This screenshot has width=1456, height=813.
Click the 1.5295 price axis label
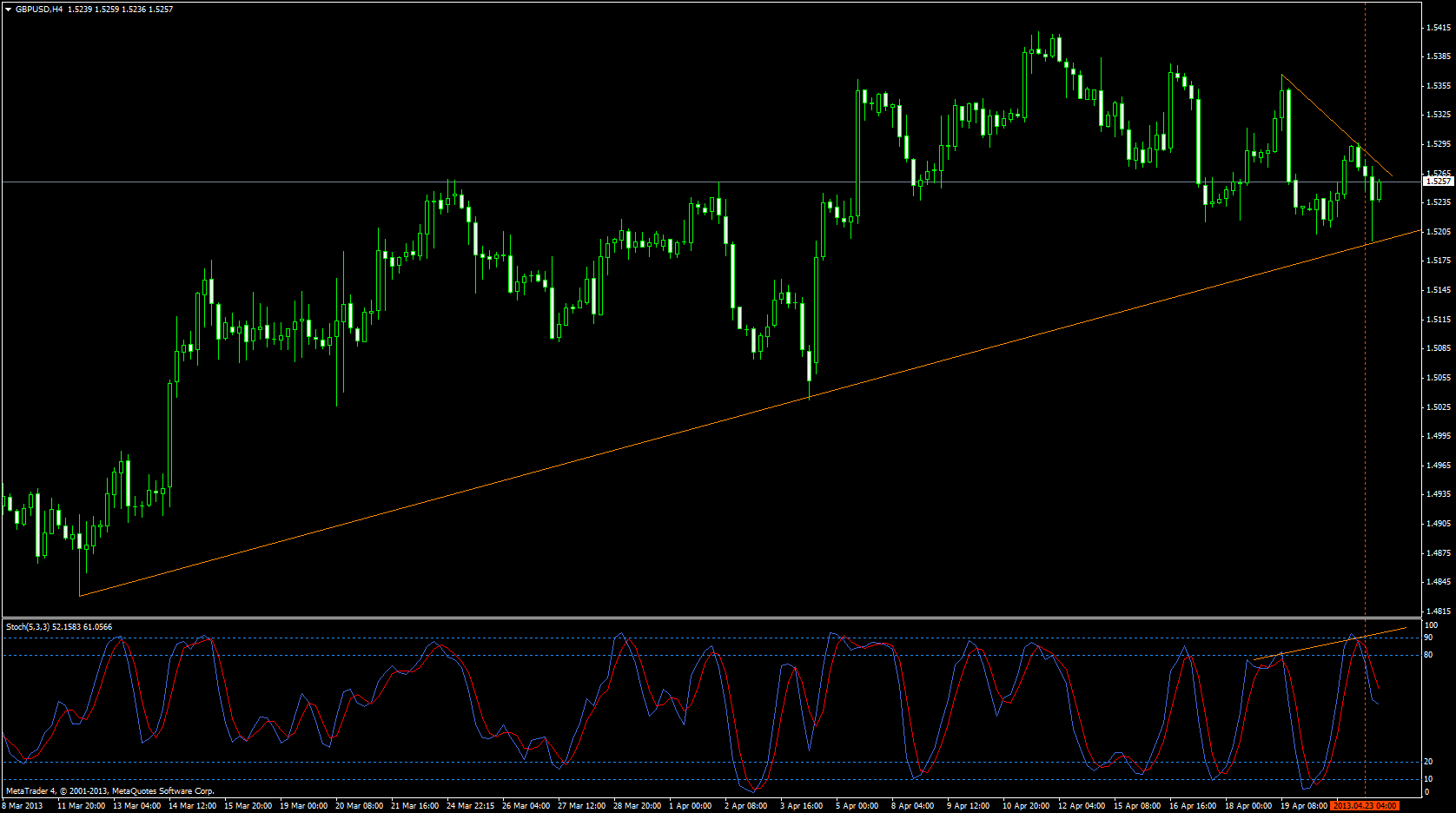pyautogui.click(x=1438, y=144)
